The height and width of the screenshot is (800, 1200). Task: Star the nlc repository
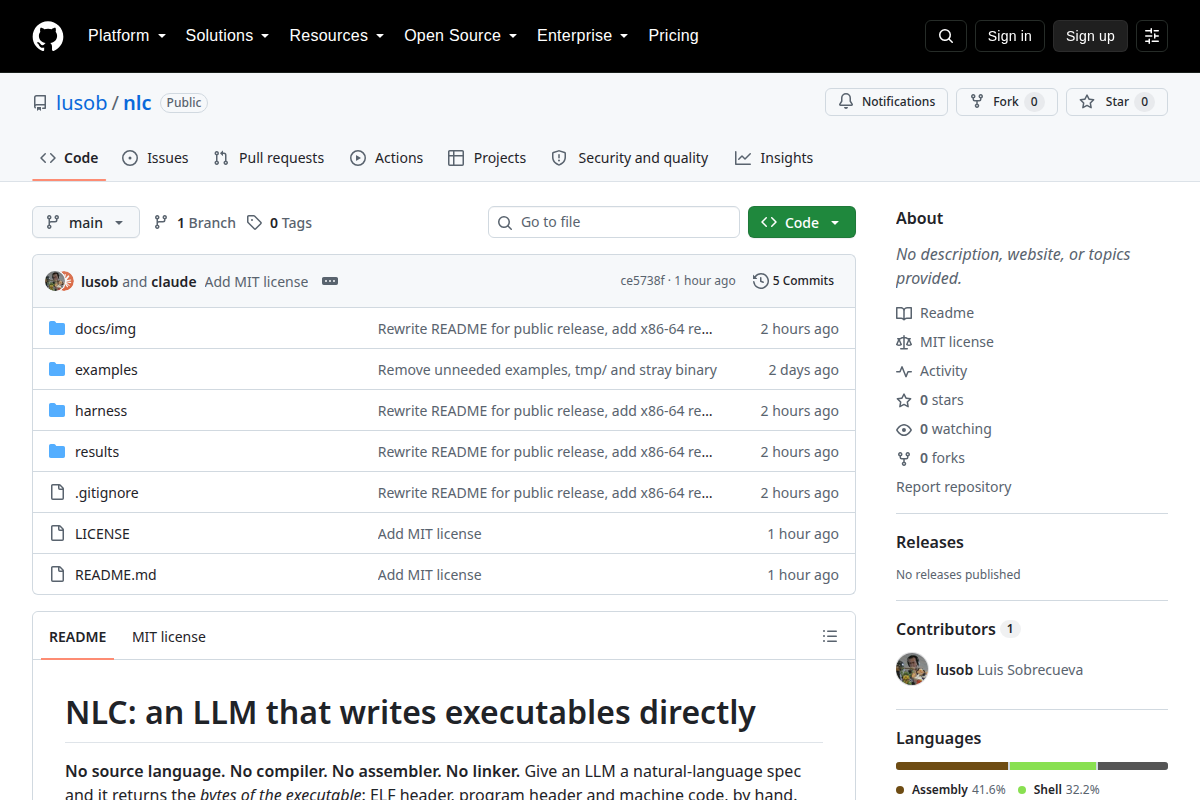coord(1116,102)
